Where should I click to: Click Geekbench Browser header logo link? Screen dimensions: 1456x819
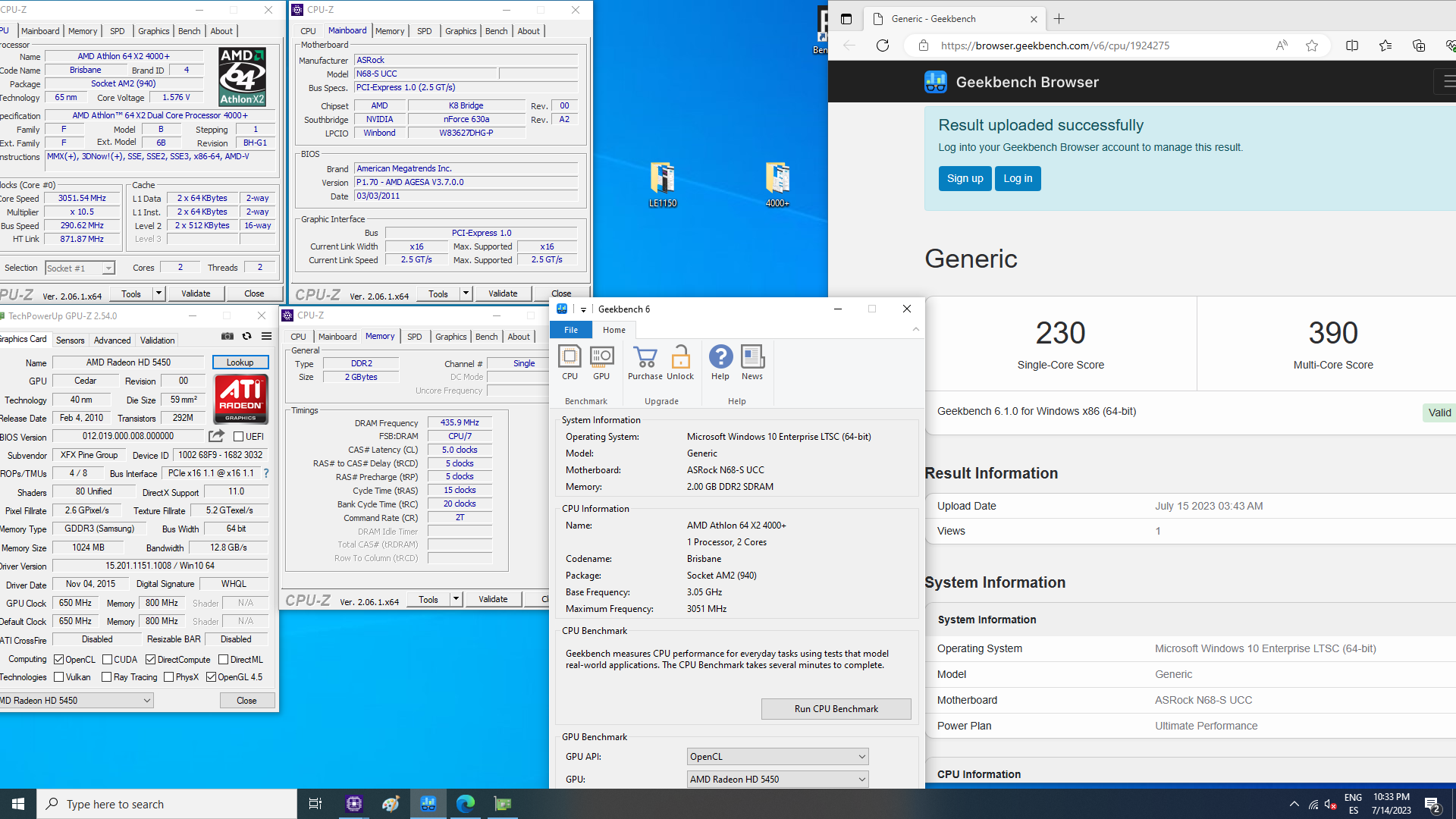pyautogui.click(x=1012, y=82)
